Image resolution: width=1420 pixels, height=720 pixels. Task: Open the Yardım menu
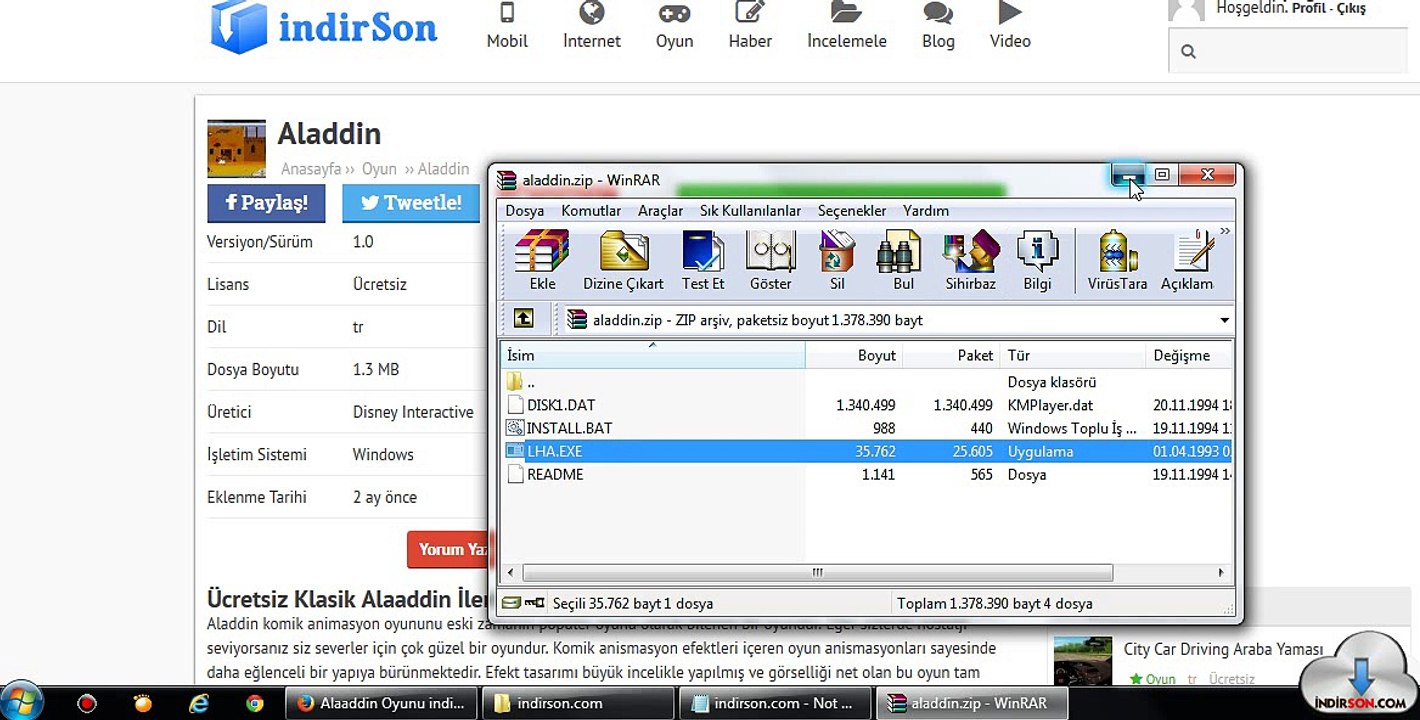(x=926, y=211)
